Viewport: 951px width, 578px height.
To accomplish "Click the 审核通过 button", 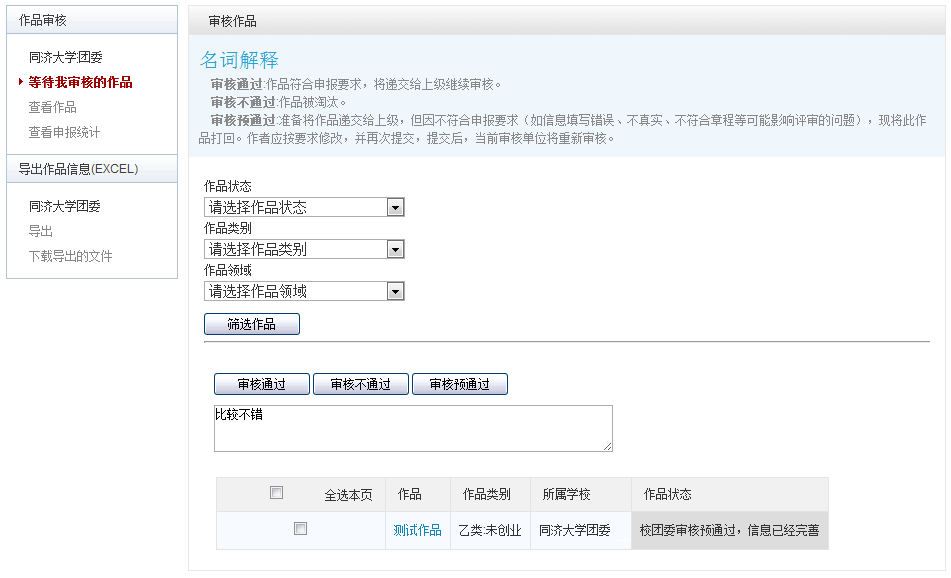I will (262, 384).
